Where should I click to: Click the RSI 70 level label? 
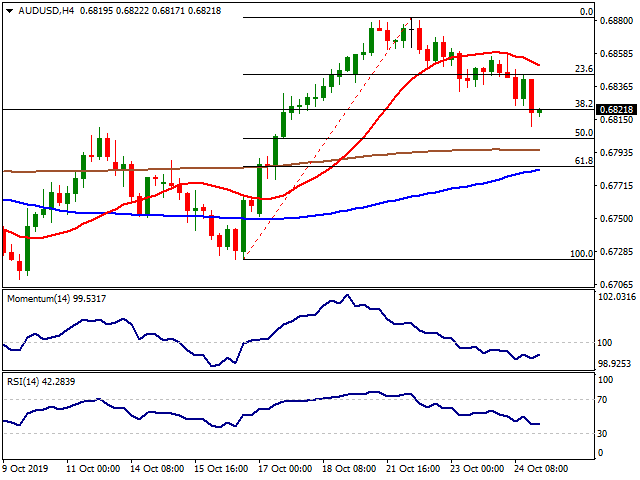tap(602, 400)
